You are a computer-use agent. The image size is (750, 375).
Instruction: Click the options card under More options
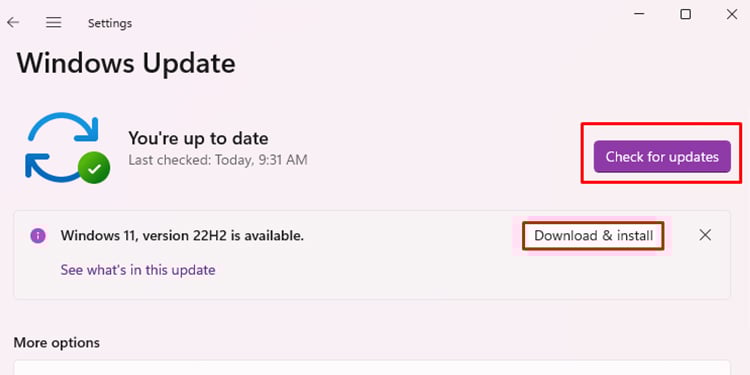372,368
